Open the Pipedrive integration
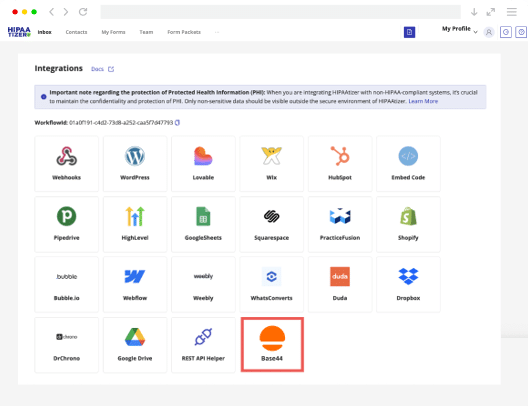This screenshot has width=528, height=406. [x=67, y=224]
